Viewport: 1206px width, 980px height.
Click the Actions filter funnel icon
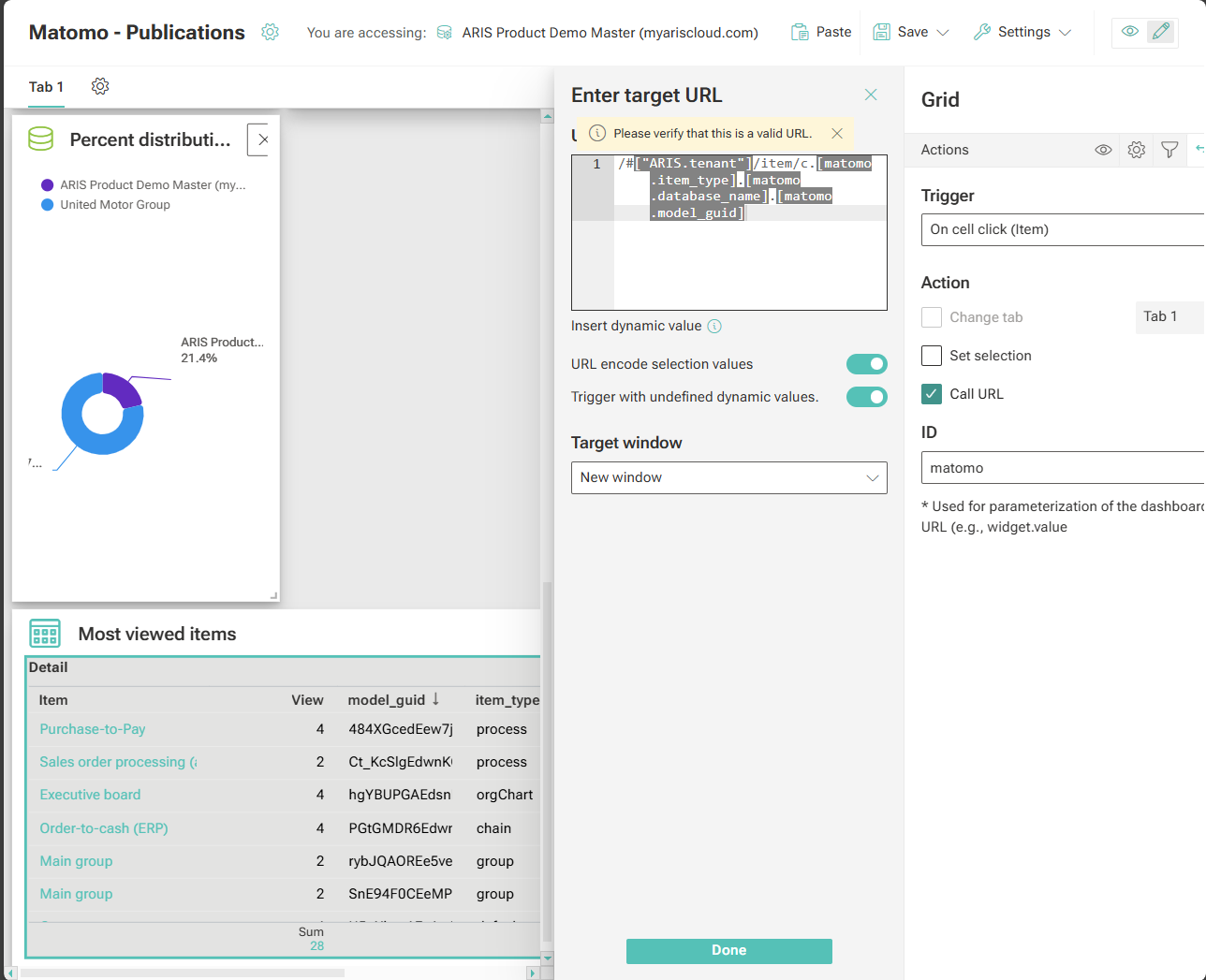(1169, 150)
